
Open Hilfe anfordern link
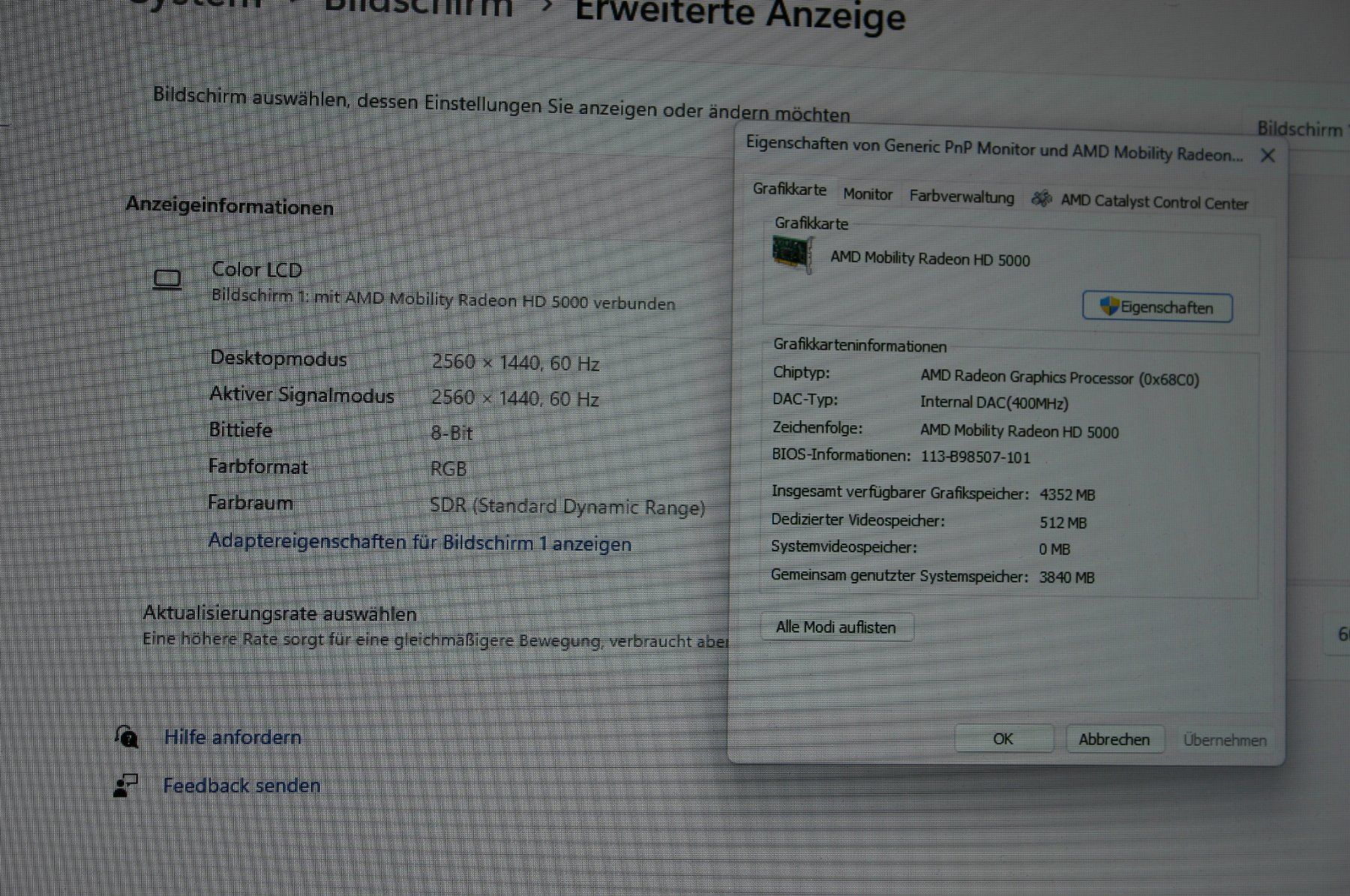(232, 737)
